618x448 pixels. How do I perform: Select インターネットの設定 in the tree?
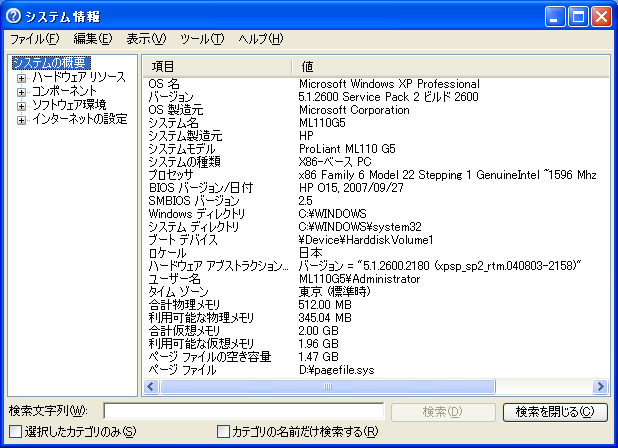coord(80,119)
